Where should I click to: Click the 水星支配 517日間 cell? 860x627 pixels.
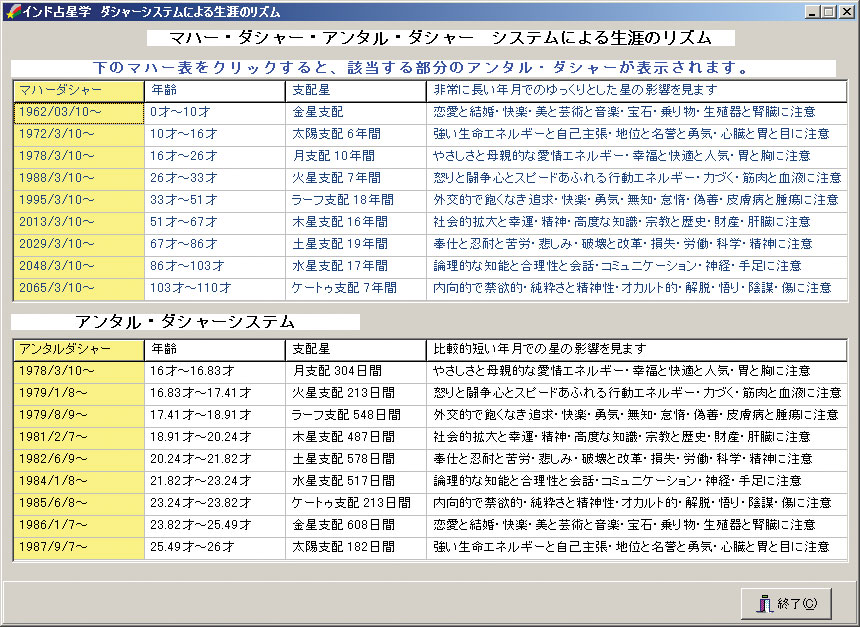click(x=356, y=482)
